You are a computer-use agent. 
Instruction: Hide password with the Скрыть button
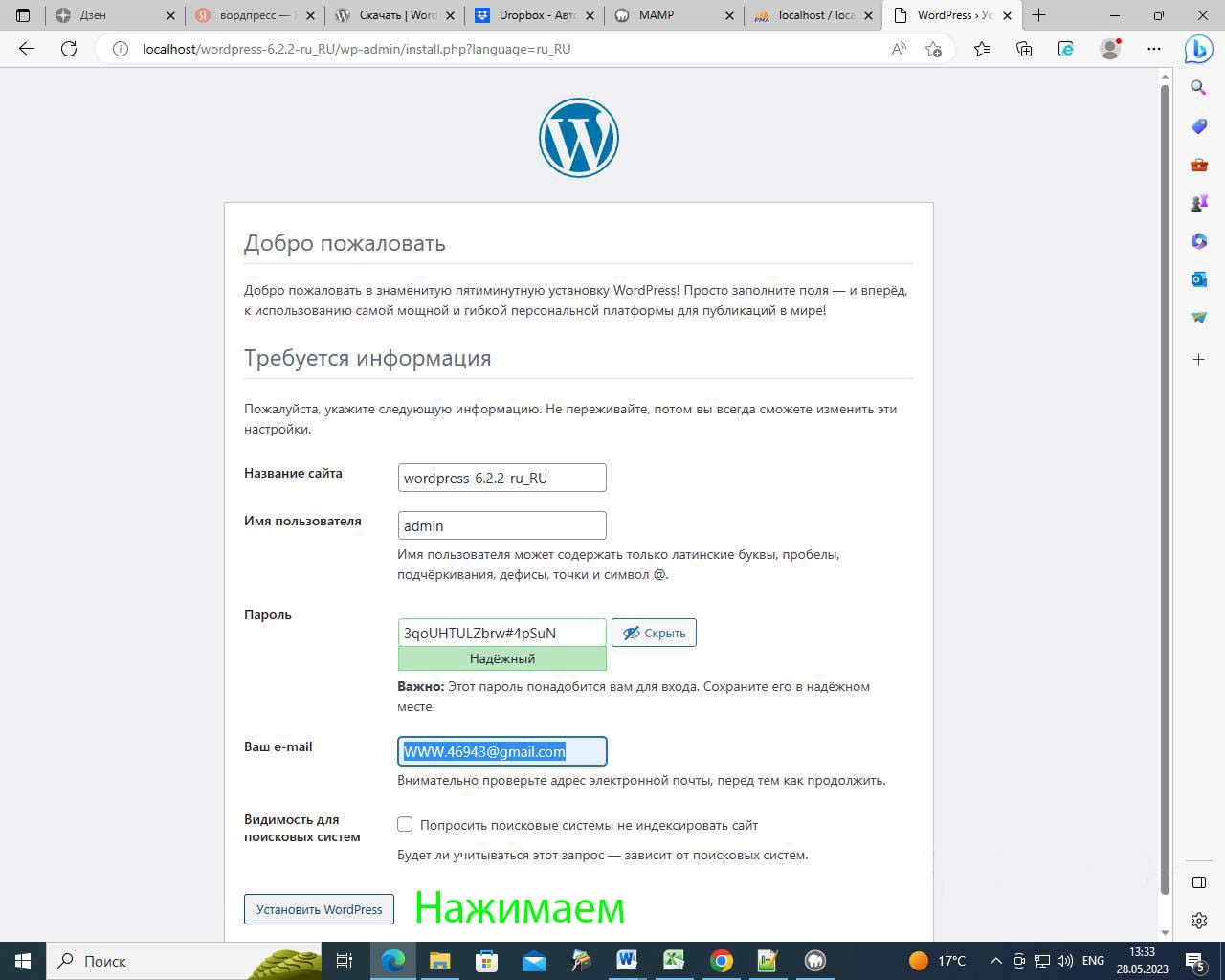click(x=654, y=633)
